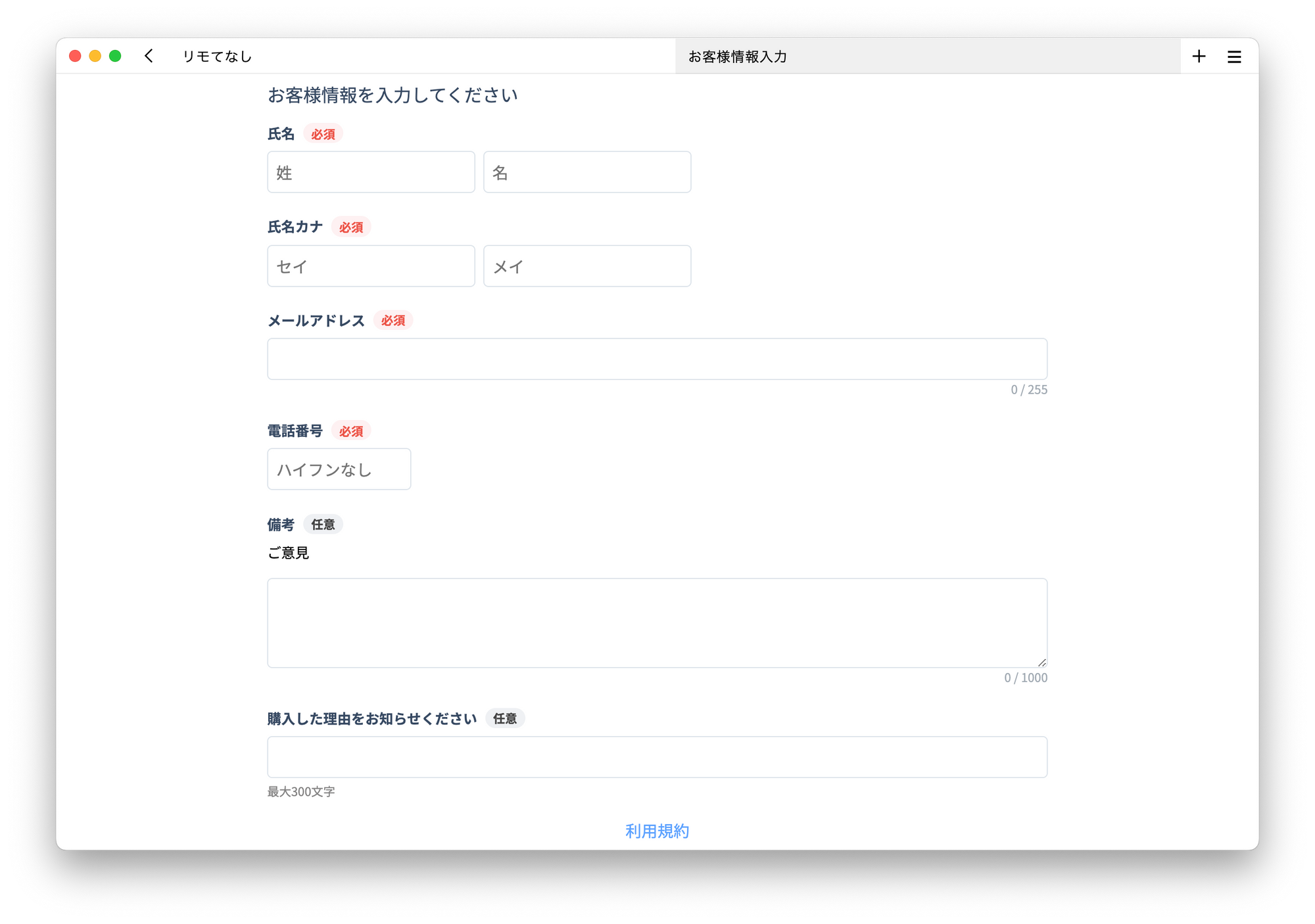Click the 電話番号 label
Viewport: 1315px width, 924px height.
click(295, 431)
